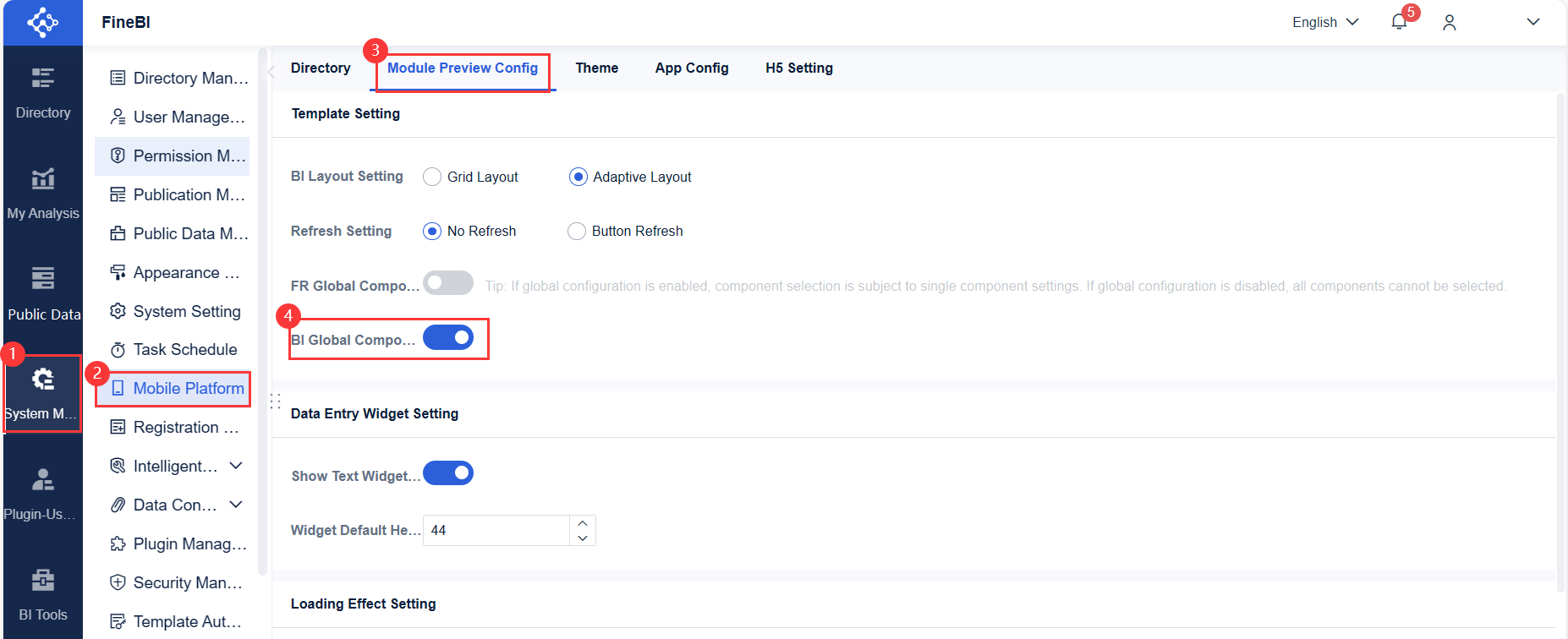The width and height of the screenshot is (1568, 639).
Task: Open BI Tools
Action: click(x=43, y=597)
